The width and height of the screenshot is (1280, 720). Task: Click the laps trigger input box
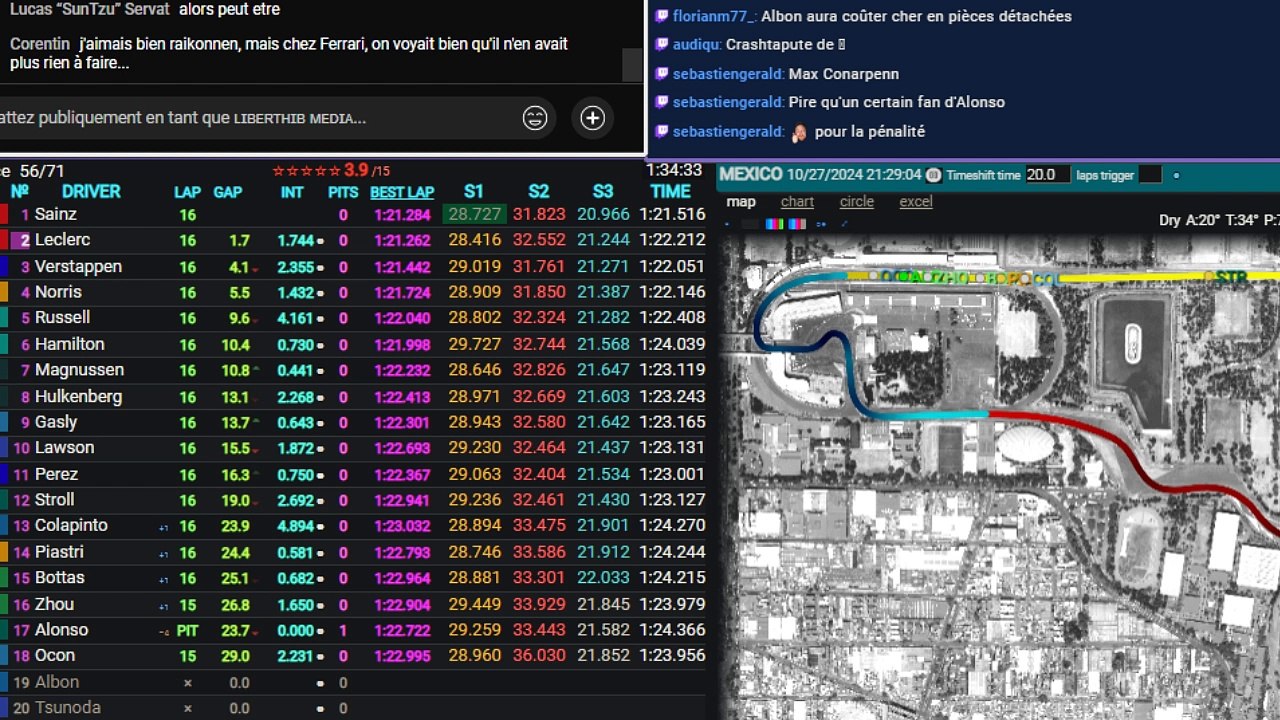[x=1150, y=175]
